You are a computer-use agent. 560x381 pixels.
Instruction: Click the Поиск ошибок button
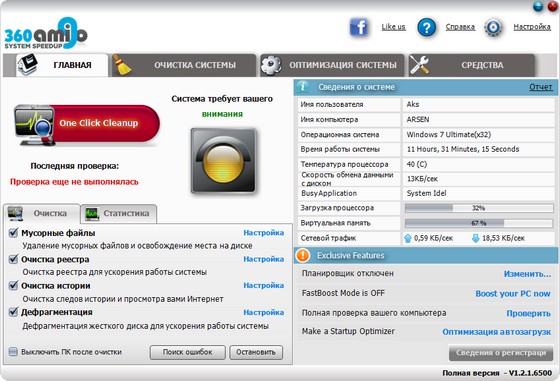(188, 352)
